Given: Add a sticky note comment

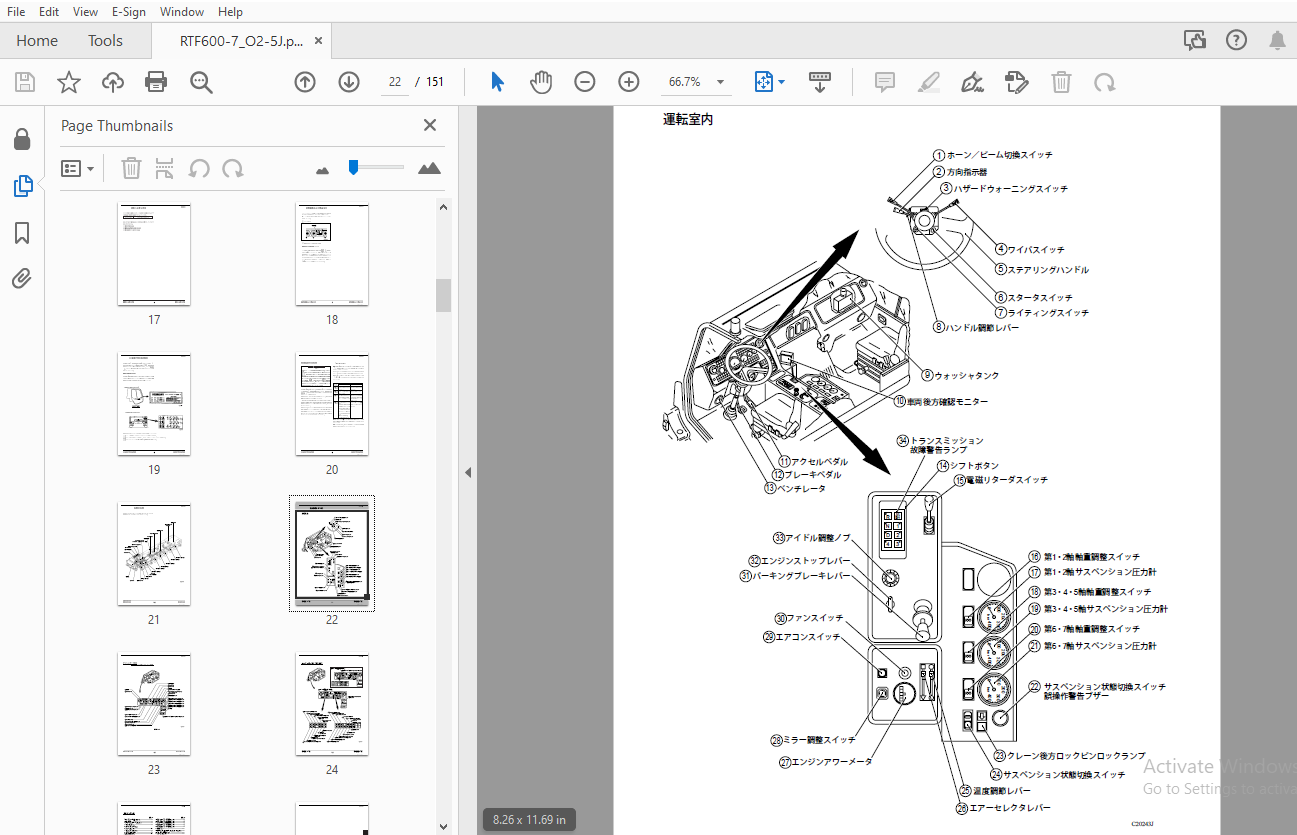Looking at the screenshot, I should 885,82.
